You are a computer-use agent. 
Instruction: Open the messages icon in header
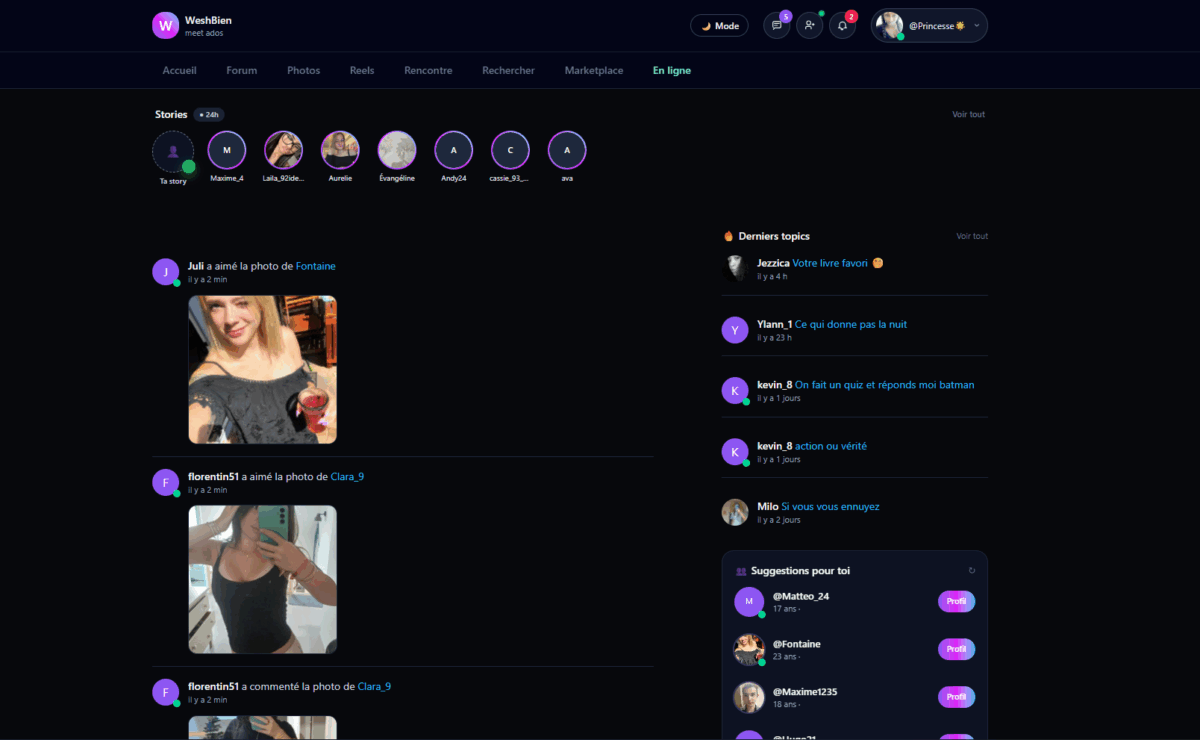point(776,26)
